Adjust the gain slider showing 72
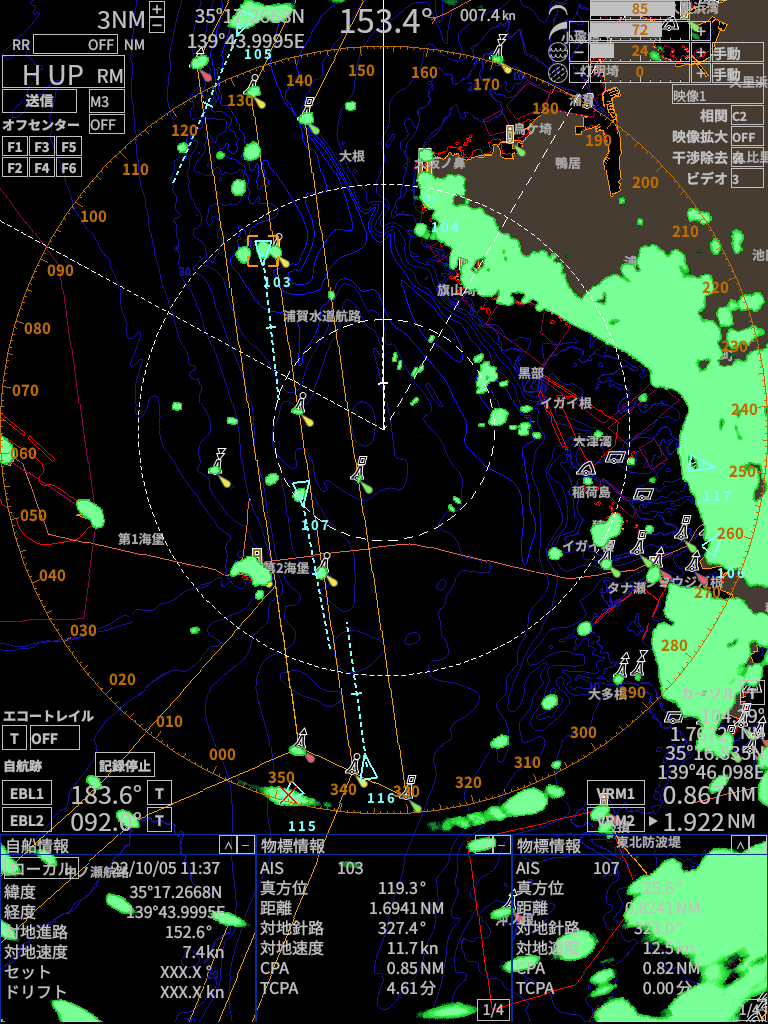 (x=640, y=30)
